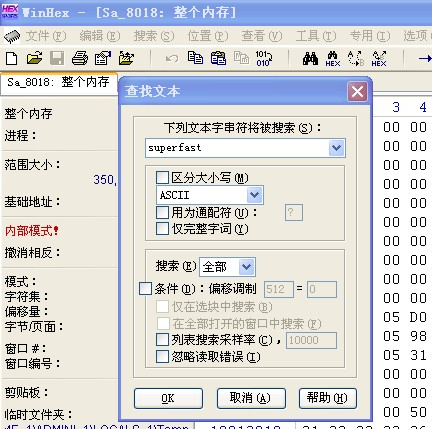The image size is (432, 429).
Task: Open the ASCII encoding dropdown
Action: click(x=255, y=195)
